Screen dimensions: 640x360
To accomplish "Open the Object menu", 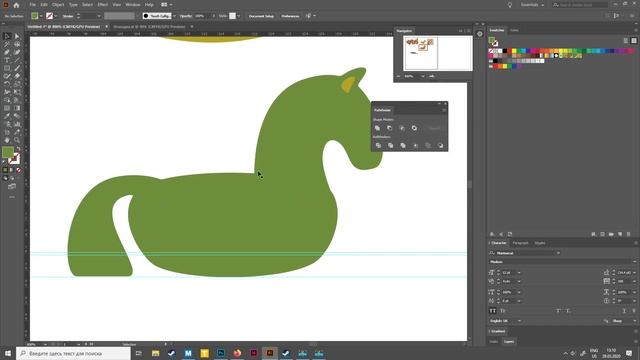I will [58, 5].
